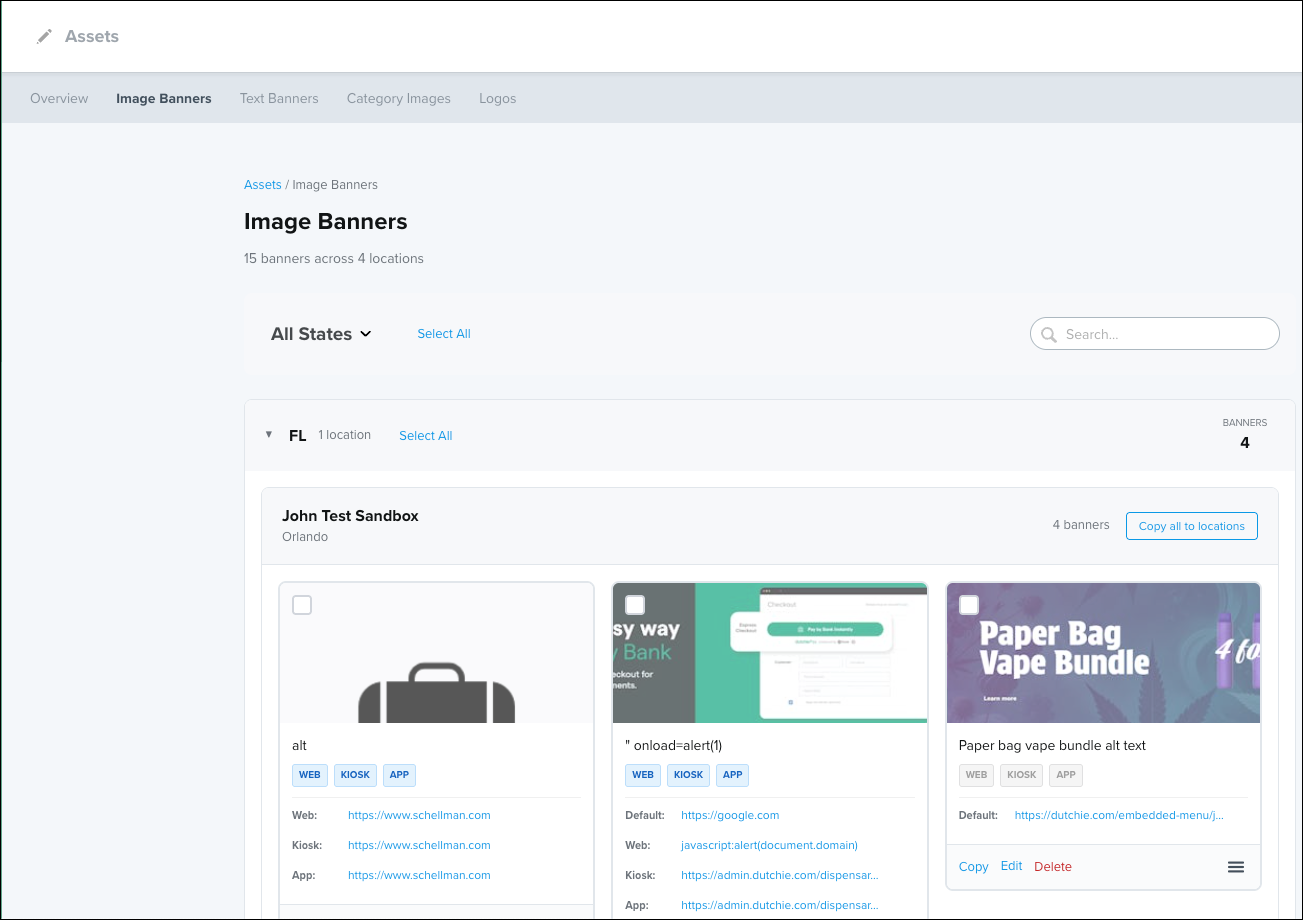The image size is (1303, 920).
Task: Click Select All next to All States
Action: (444, 334)
